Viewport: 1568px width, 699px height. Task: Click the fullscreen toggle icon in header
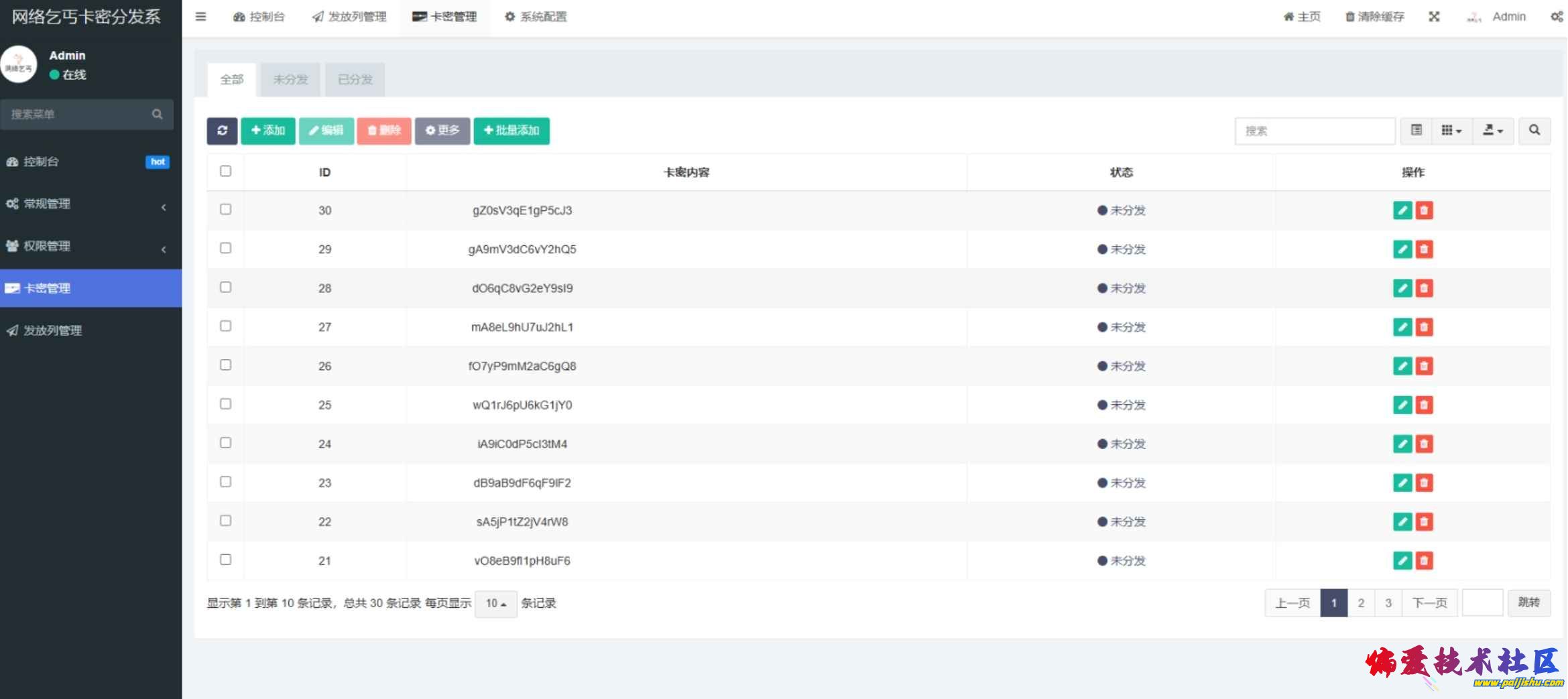pyautogui.click(x=1434, y=17)
